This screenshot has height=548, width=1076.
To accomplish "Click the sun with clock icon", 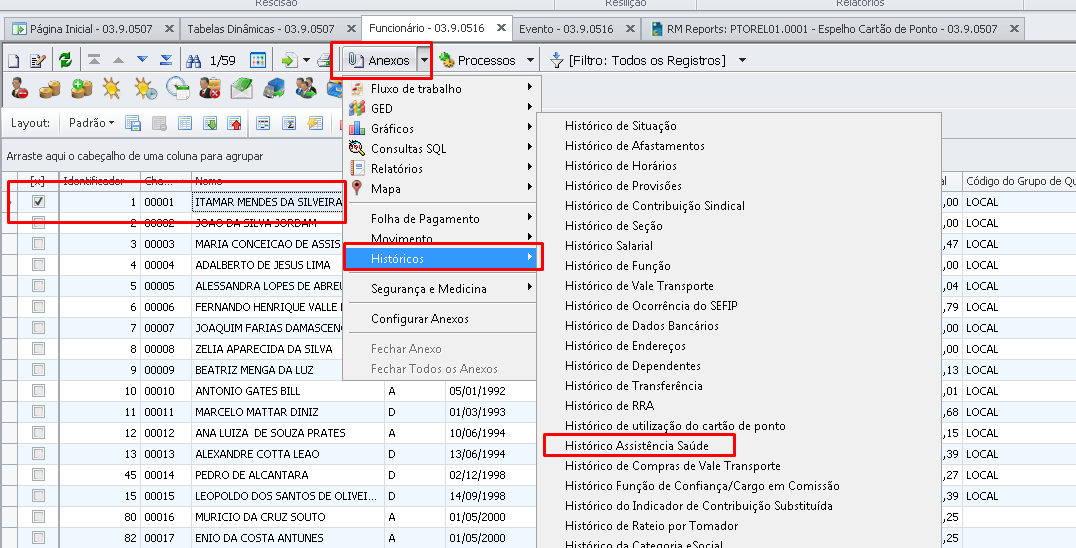I will point(145,88).
